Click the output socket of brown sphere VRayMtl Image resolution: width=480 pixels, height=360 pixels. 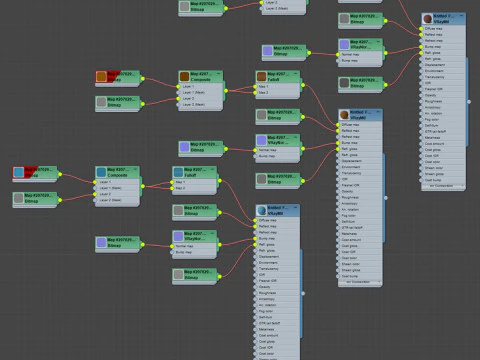coord(386,198)
